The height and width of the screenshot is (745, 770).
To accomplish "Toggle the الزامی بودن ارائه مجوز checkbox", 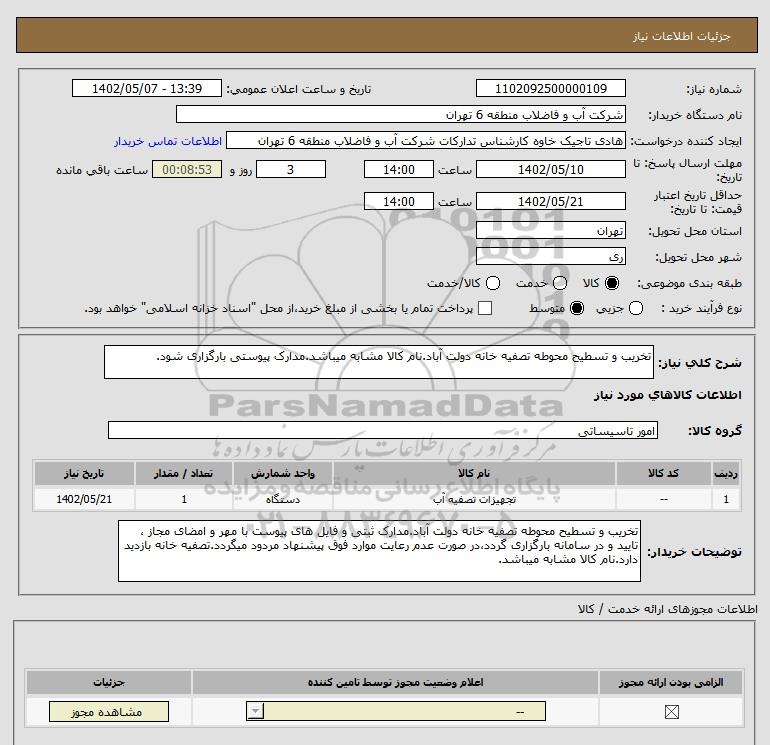I will coord(671,712).
